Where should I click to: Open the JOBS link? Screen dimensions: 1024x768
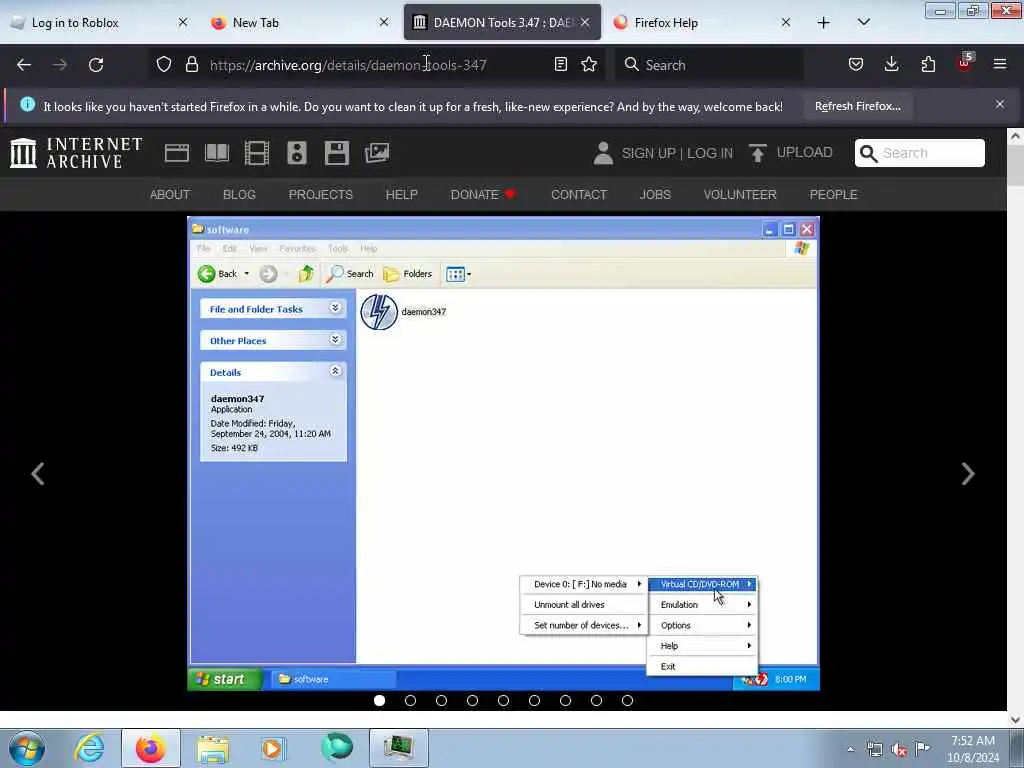[x=655, y=195]
